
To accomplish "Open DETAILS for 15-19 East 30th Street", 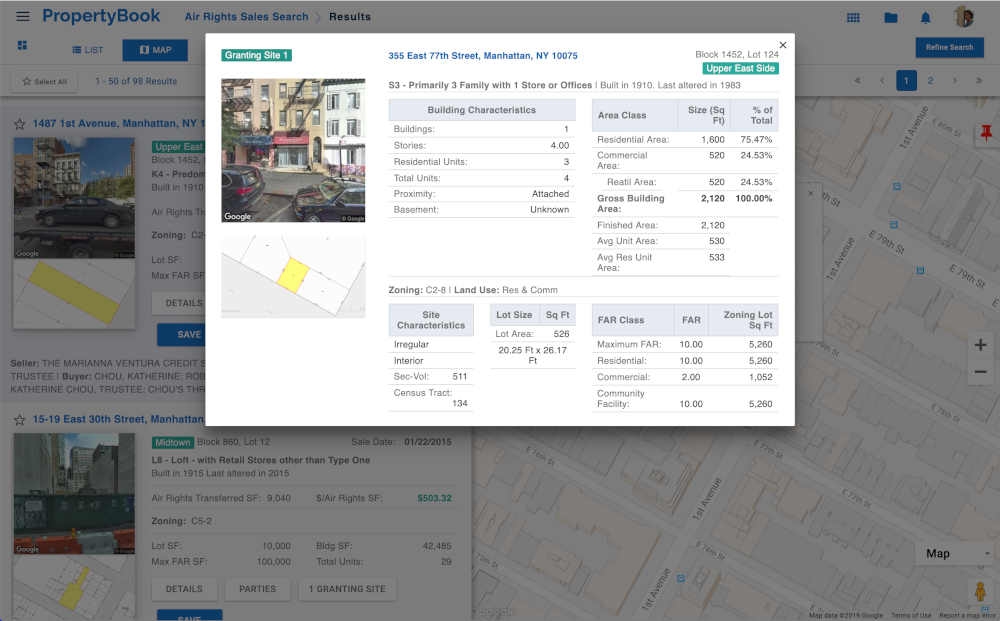I will point(184,589).
